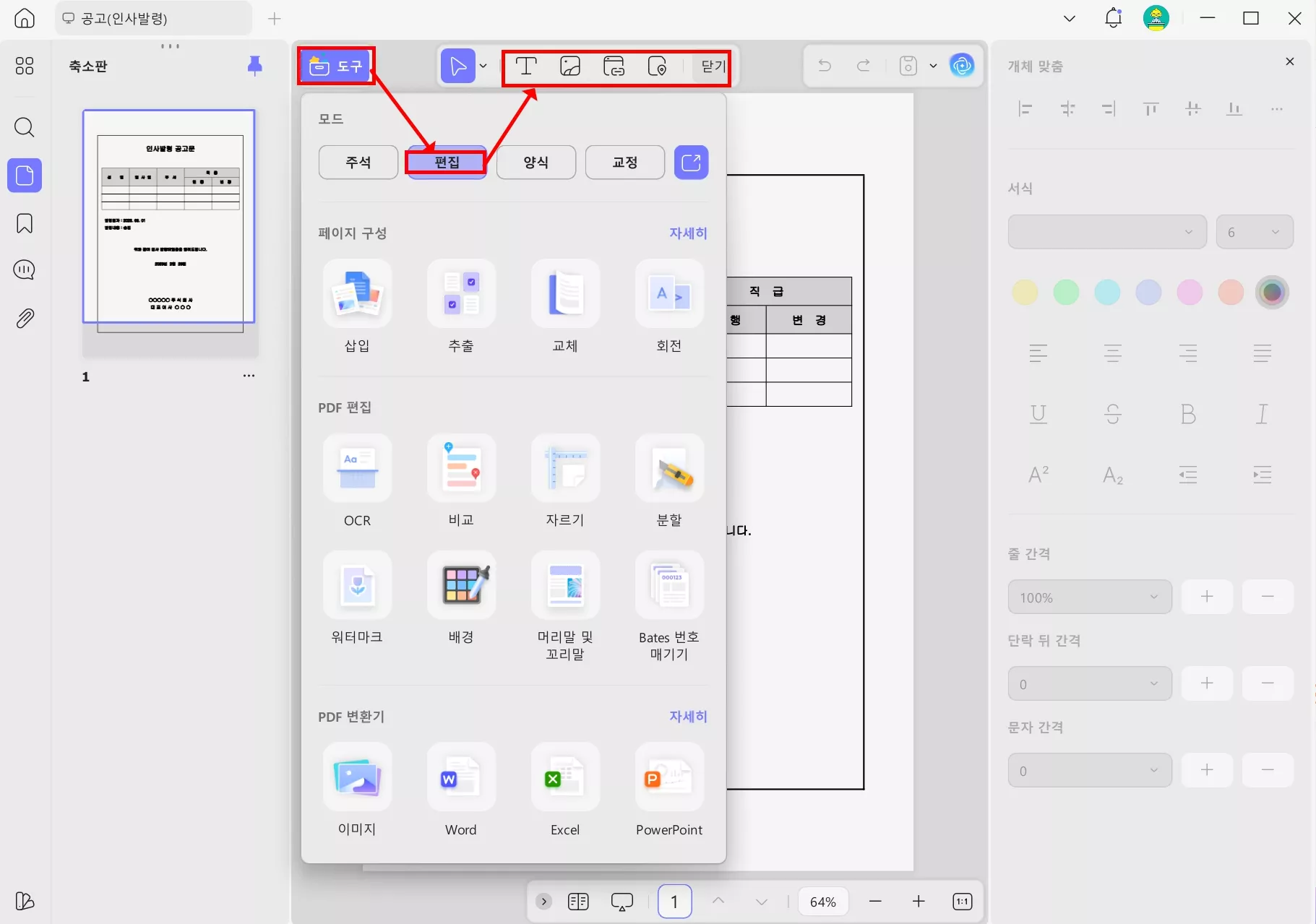
Task: Expand the pointer tool dropdown arrow
Action: 483,66
